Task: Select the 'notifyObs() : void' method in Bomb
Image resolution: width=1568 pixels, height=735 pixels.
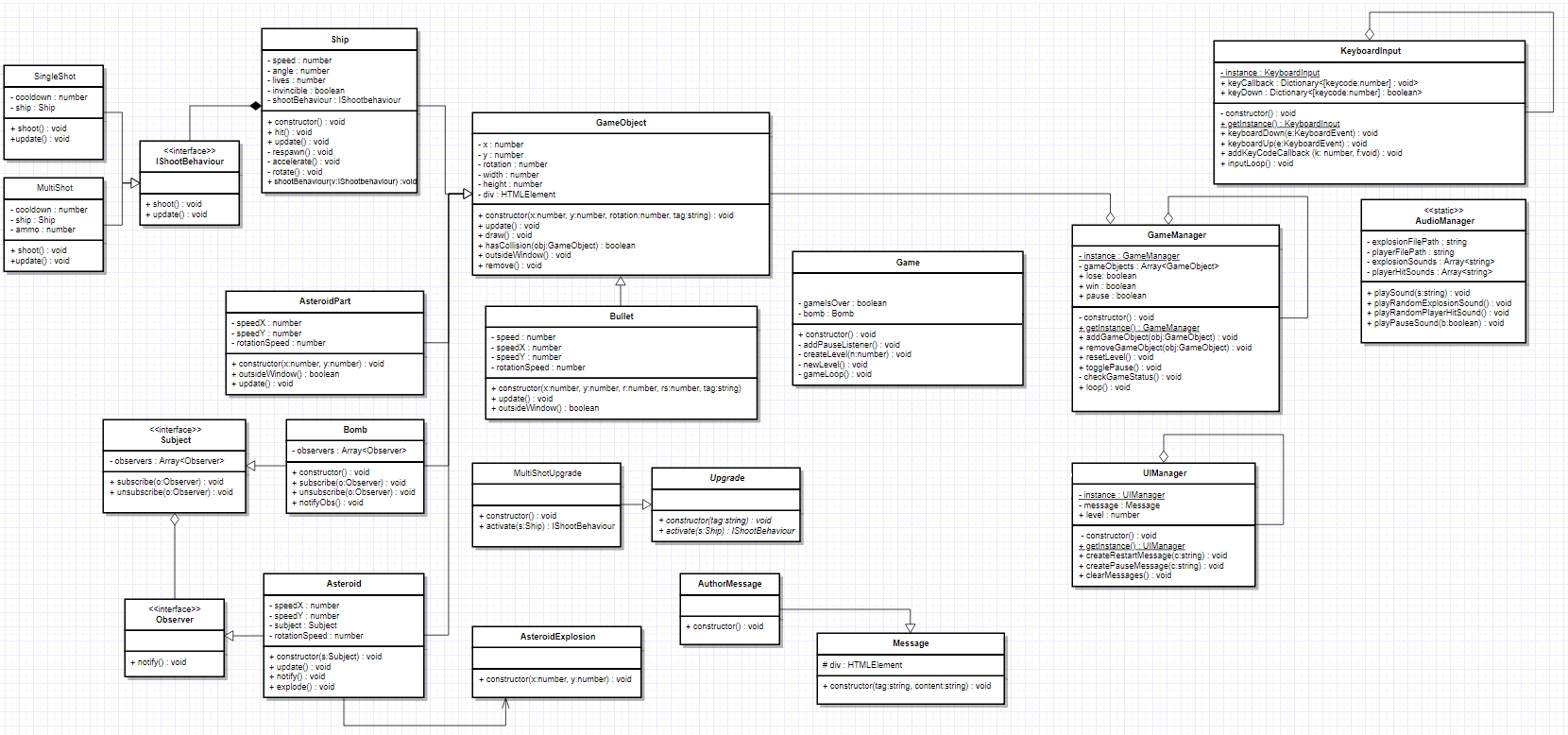Action: click(328, 503)
